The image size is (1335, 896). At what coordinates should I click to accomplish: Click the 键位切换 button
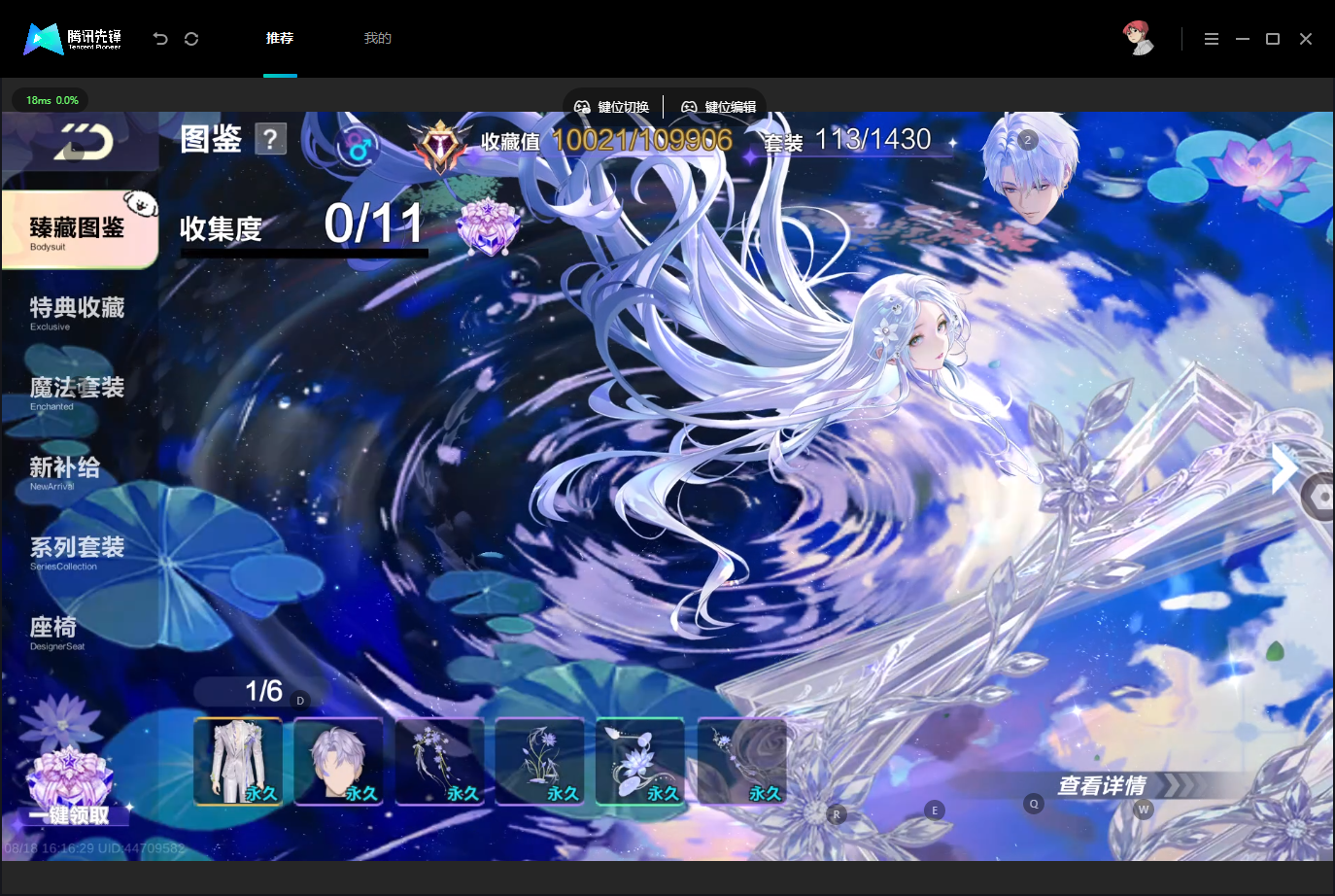click(x=612, y=107)
